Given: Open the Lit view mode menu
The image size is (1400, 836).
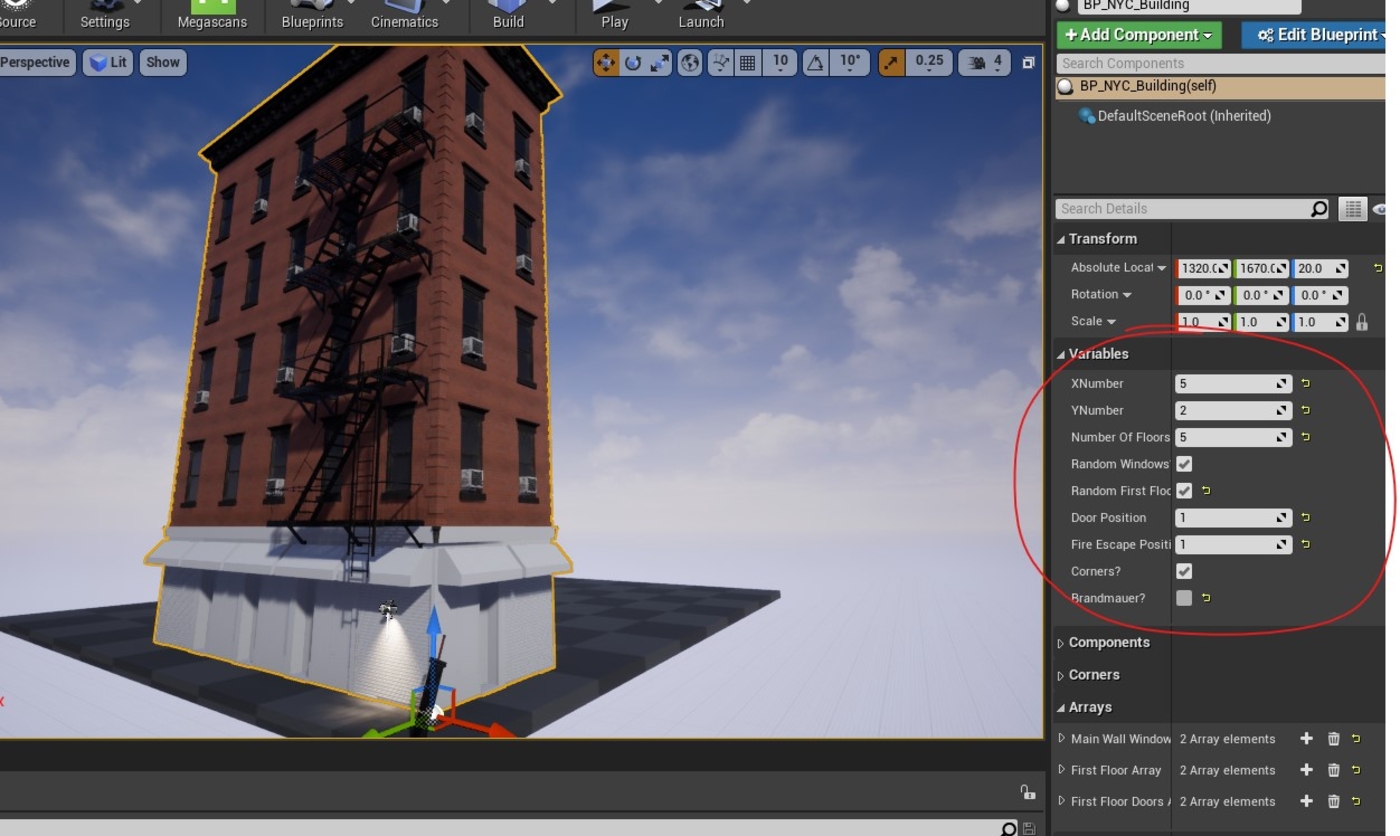Looking at the screenshot, I should click(x=108, y=62).
